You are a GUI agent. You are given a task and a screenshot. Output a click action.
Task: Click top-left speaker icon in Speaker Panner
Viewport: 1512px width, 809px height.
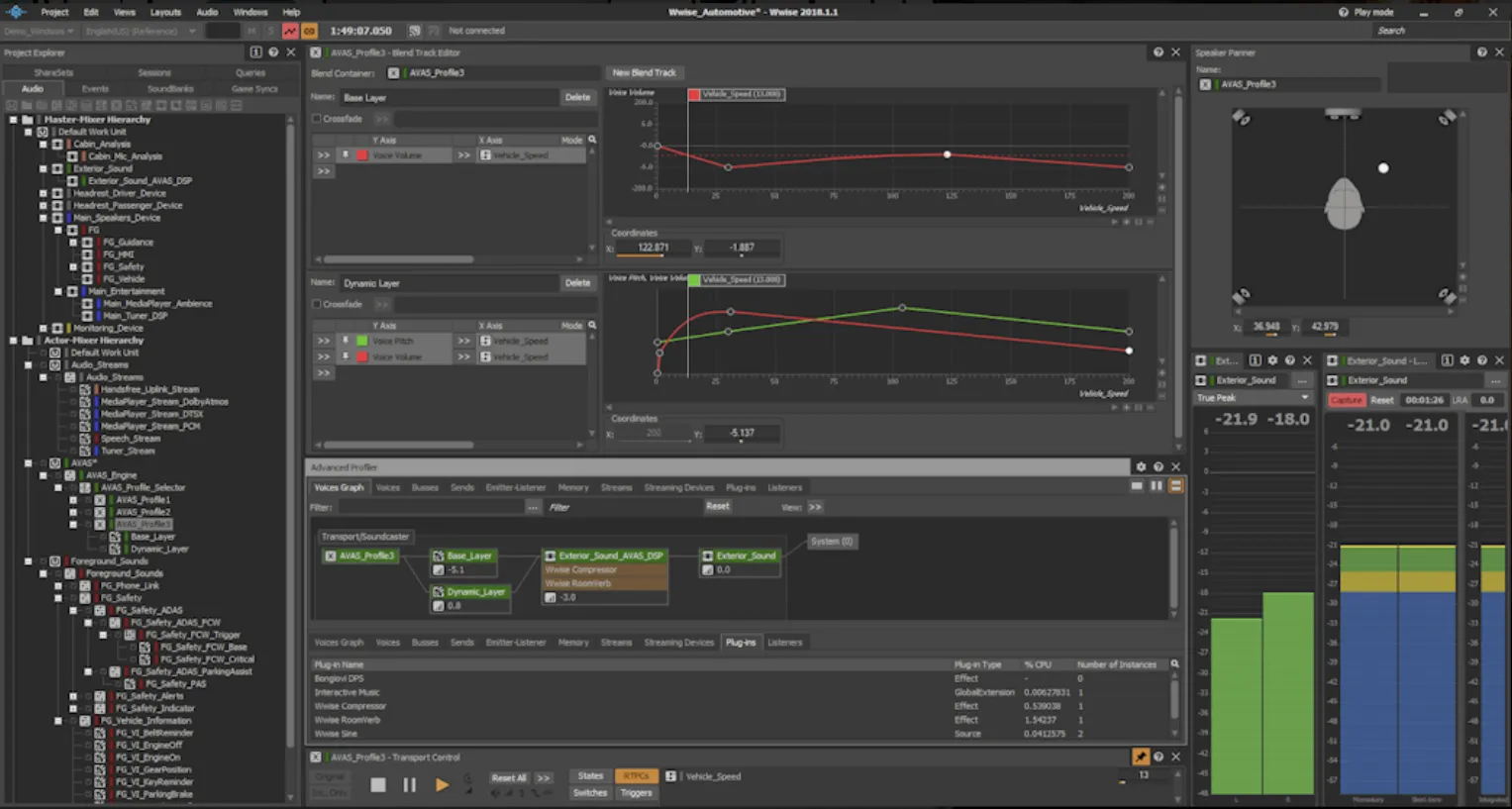pos(1241,118)
